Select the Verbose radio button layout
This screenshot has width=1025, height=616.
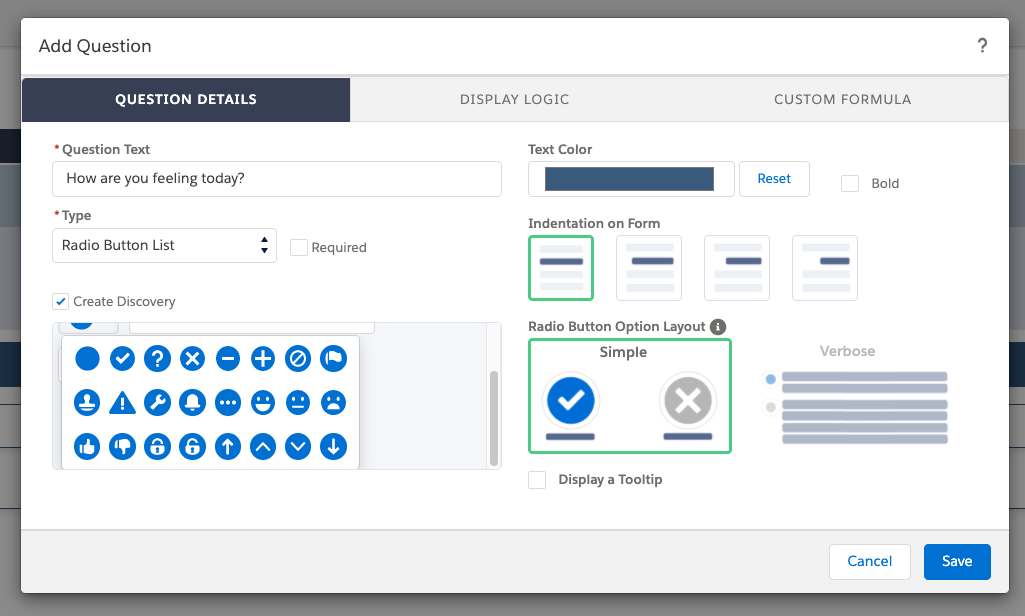855,396
